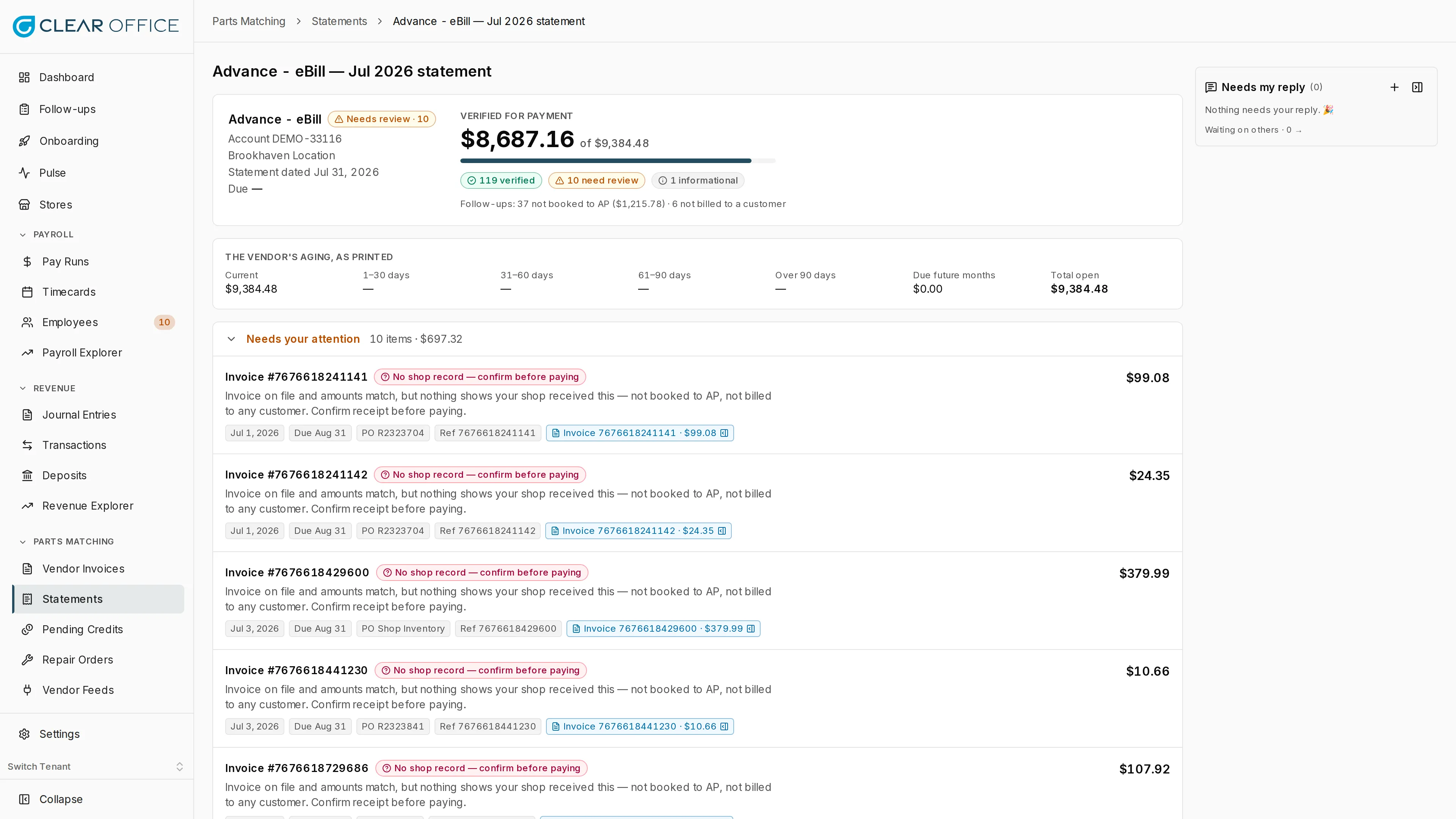Collapse the Needs my reply side panel
1456x819 pixels.
coord(1418,87)
